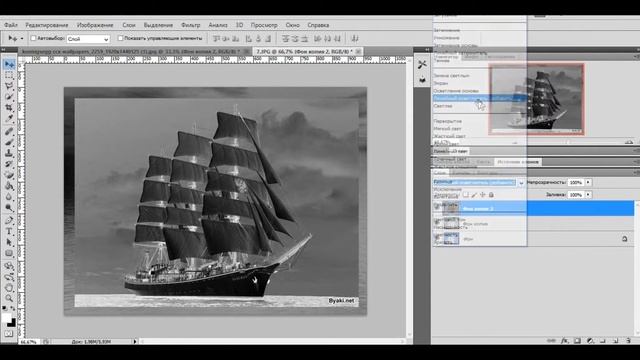This screenshot has width=640, height=360.
Task: Select the Gradient fill tool
Action: coord(9,186)
